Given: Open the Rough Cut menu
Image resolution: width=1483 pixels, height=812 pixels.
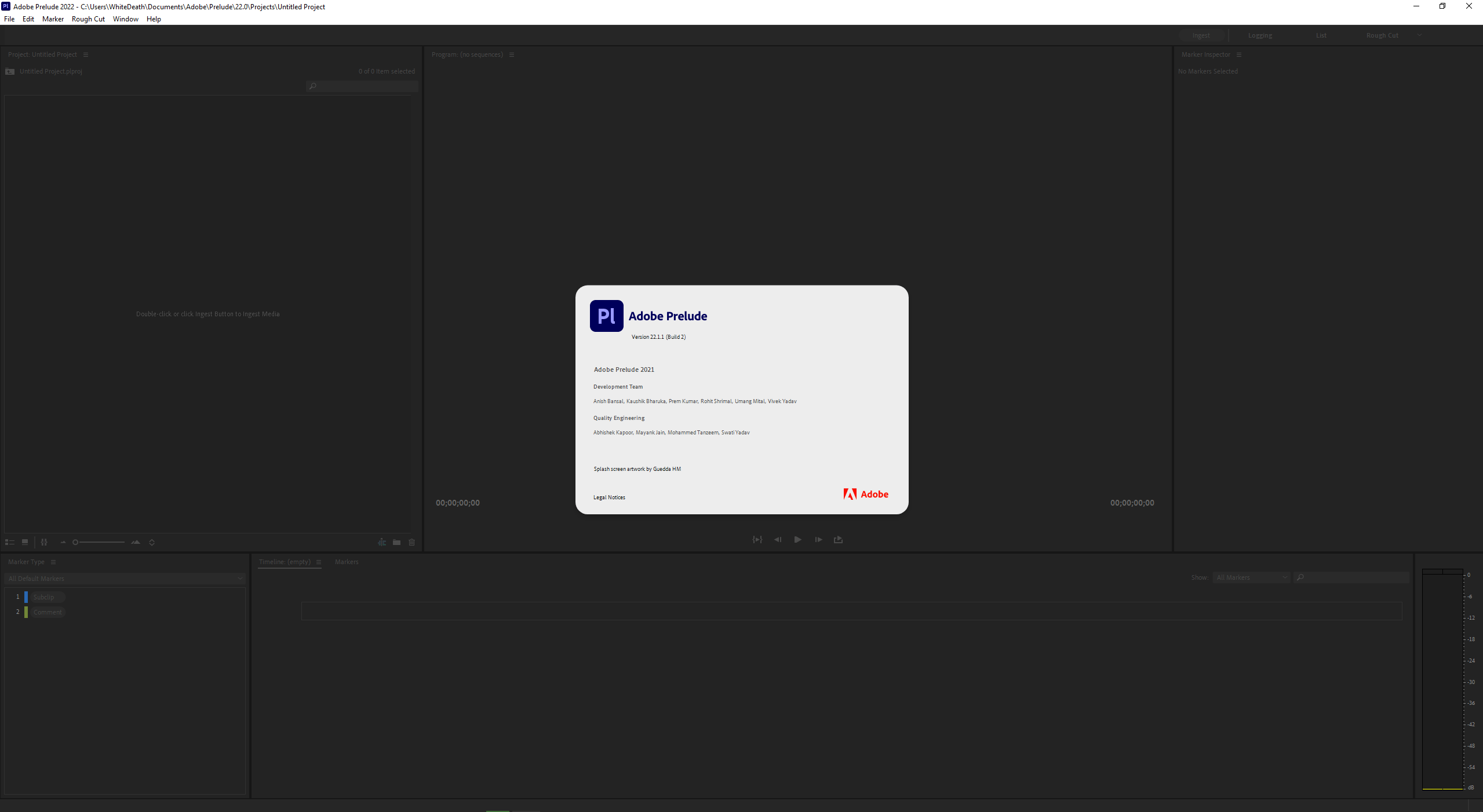Looking at the screenshot, I should point(88,19).
